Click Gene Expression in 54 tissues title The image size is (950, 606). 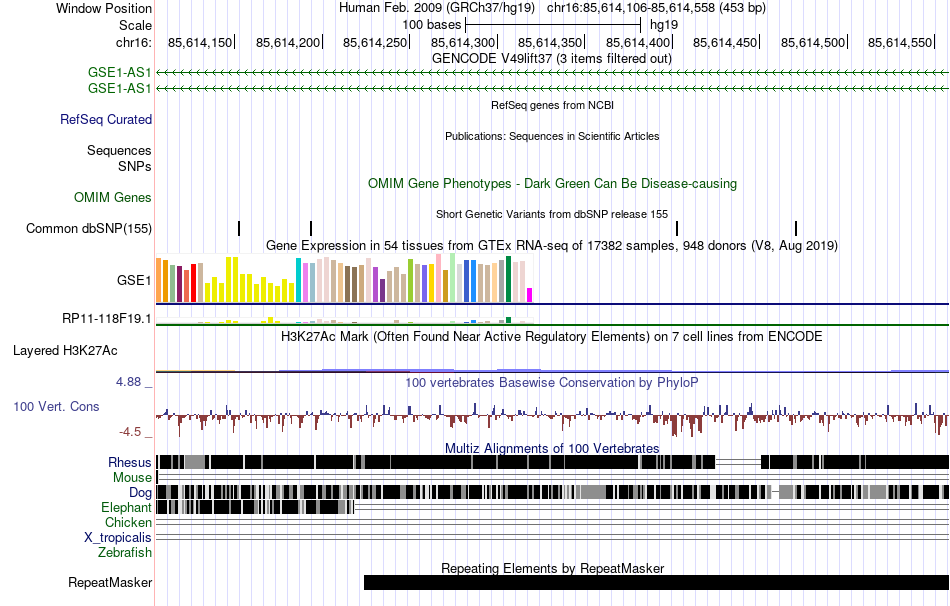(x=552, y=245)
